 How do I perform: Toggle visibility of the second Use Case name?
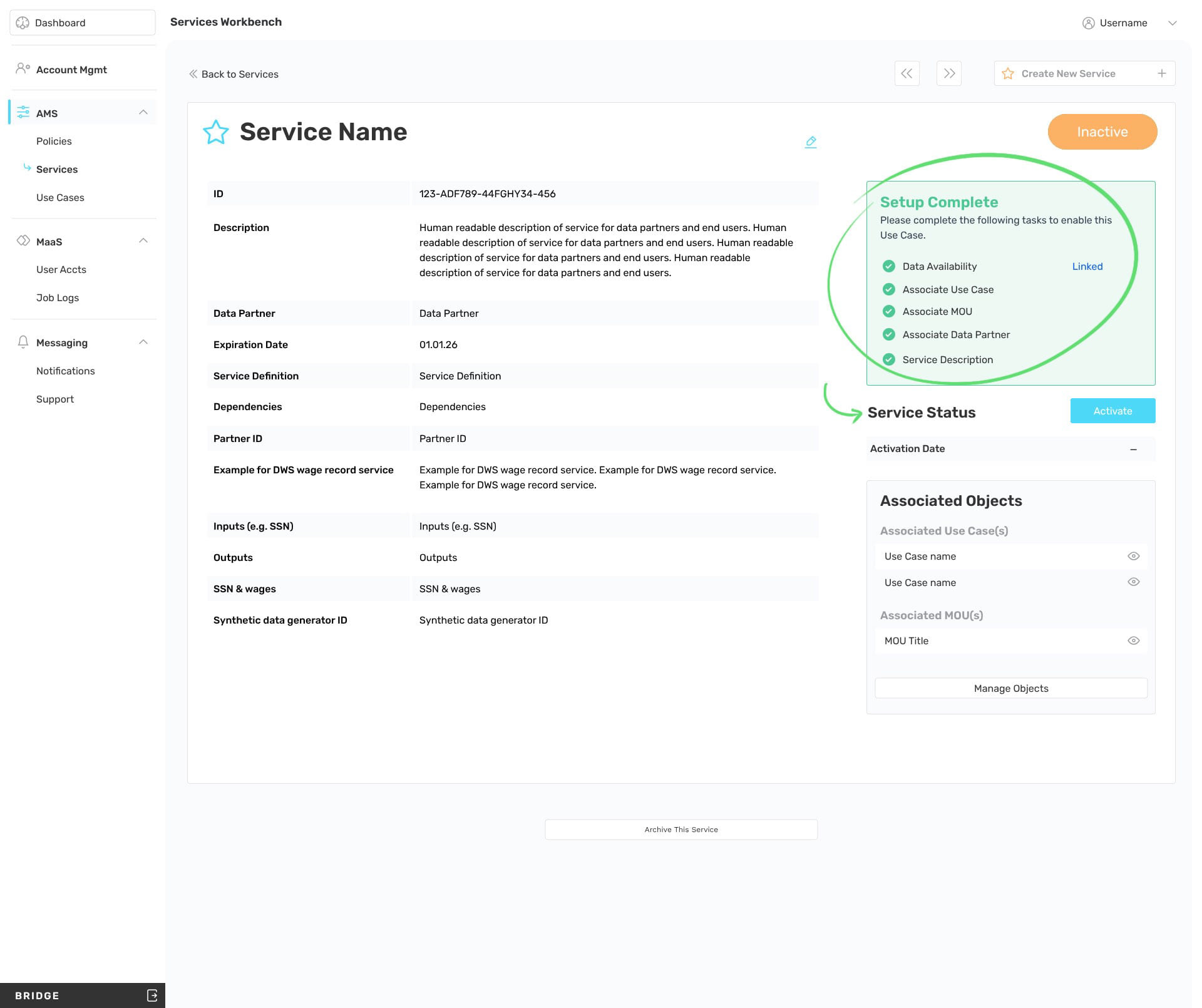click(x=1134, y=582)
